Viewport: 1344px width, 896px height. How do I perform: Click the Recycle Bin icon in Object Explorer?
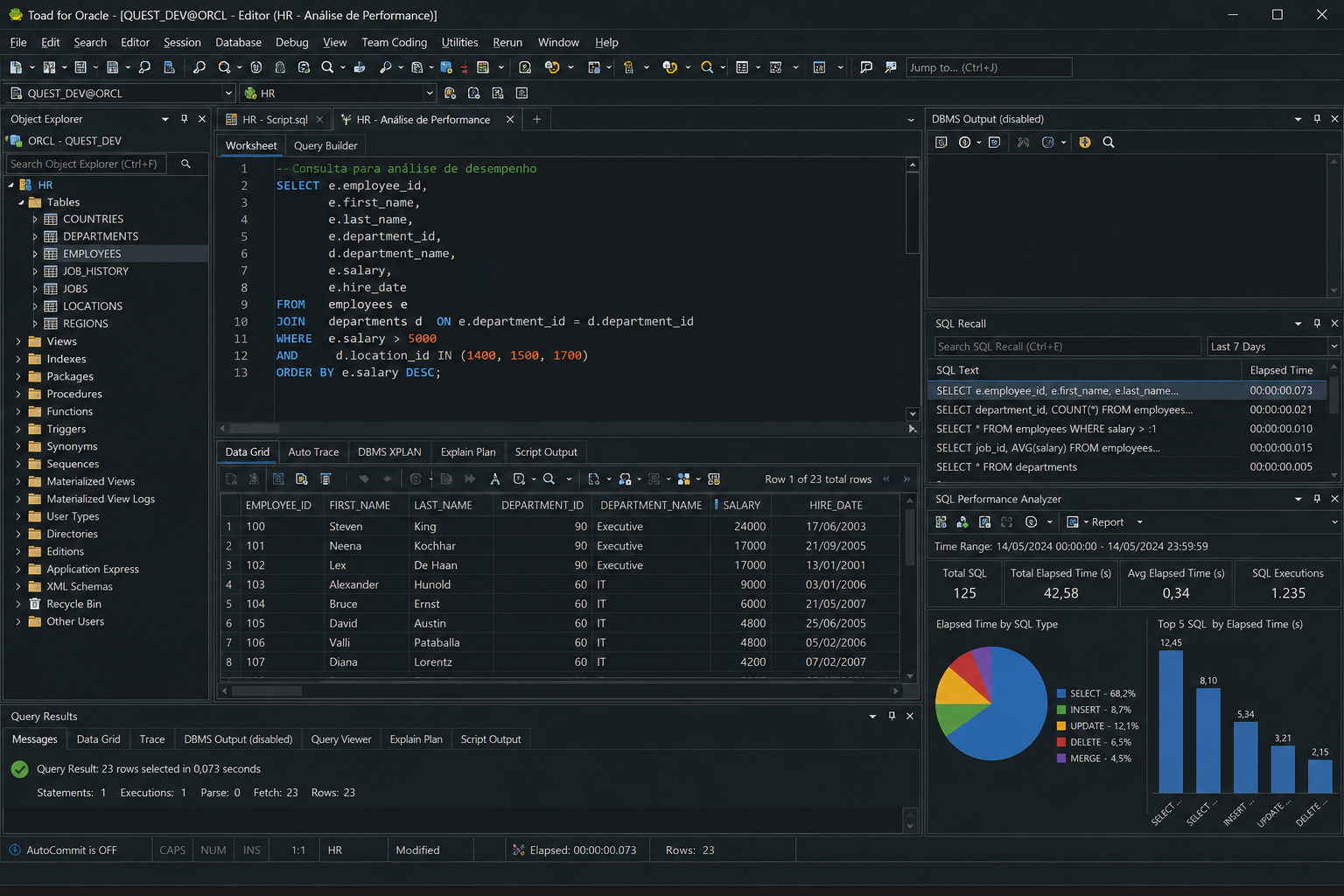click(x=35, y=604)
